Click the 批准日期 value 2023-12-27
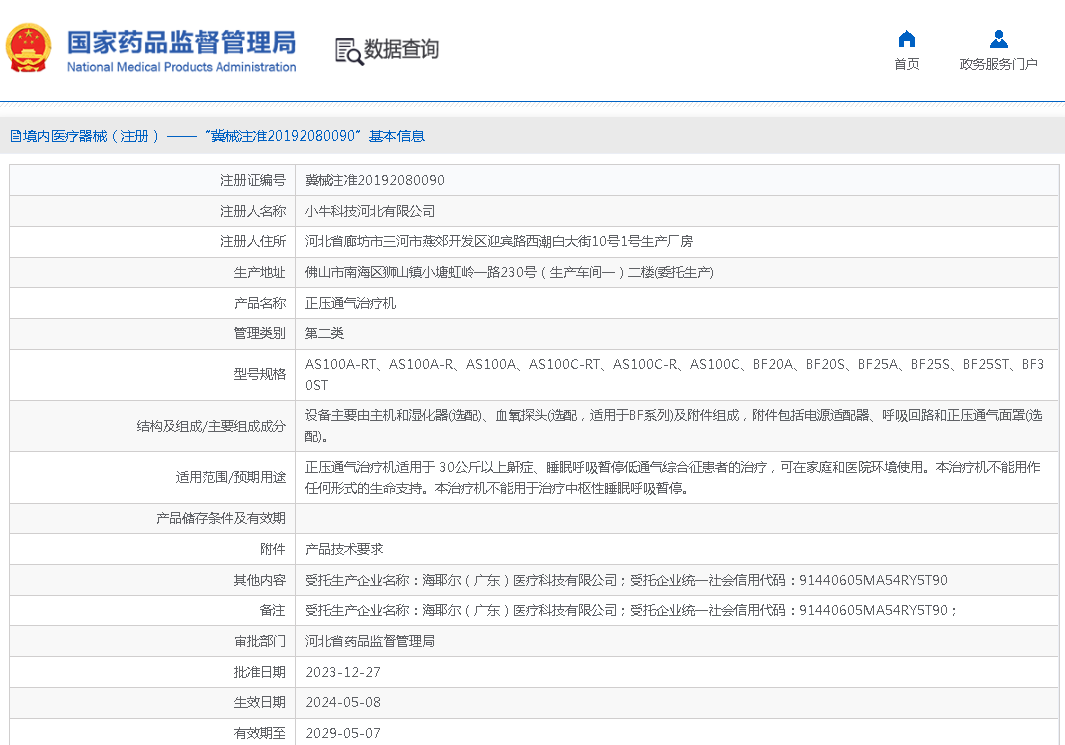This screenshot has width=1065, height=745. click(x=342, y=672)
